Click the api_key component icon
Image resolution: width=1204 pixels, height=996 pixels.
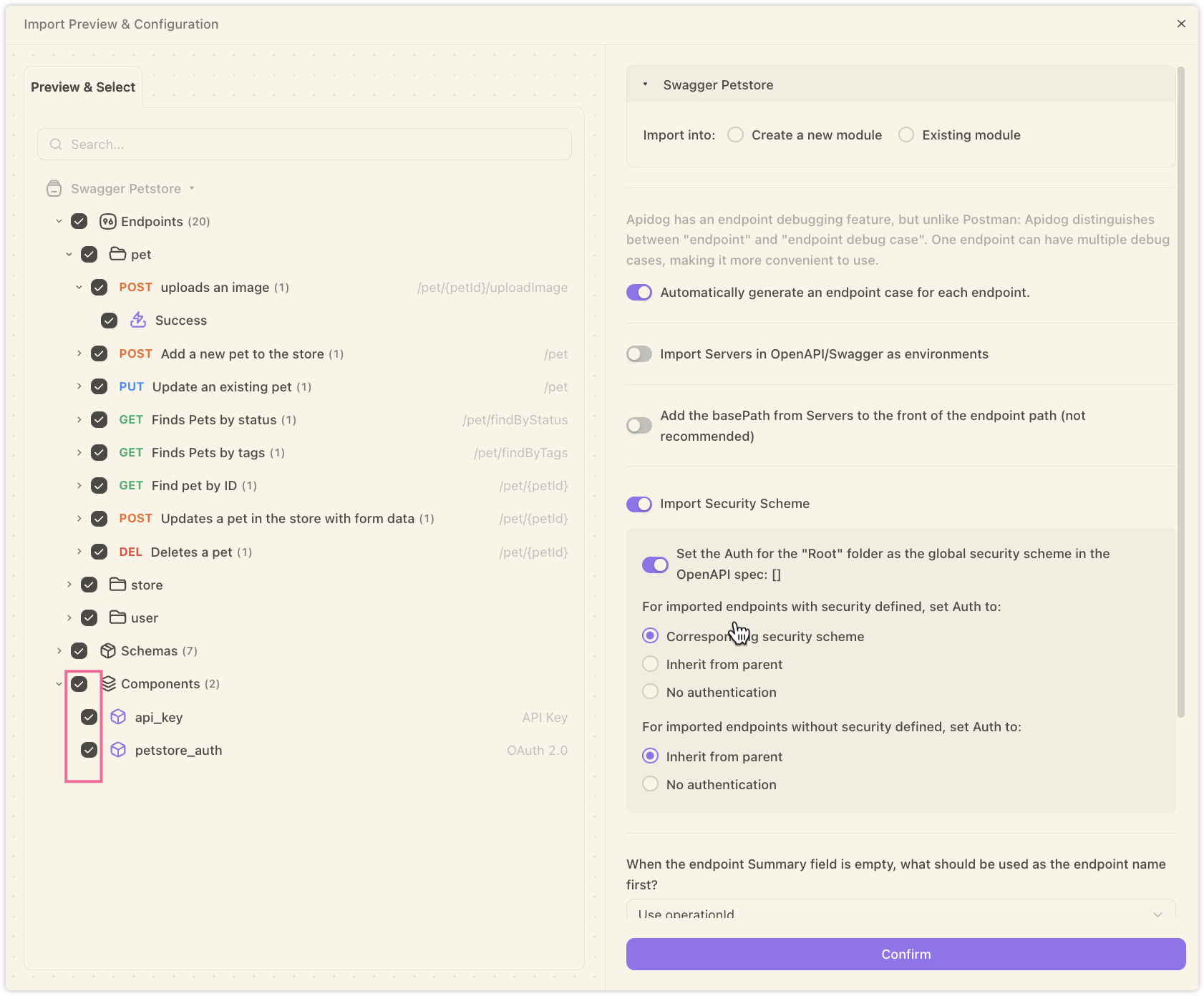[x=118, y=717]
